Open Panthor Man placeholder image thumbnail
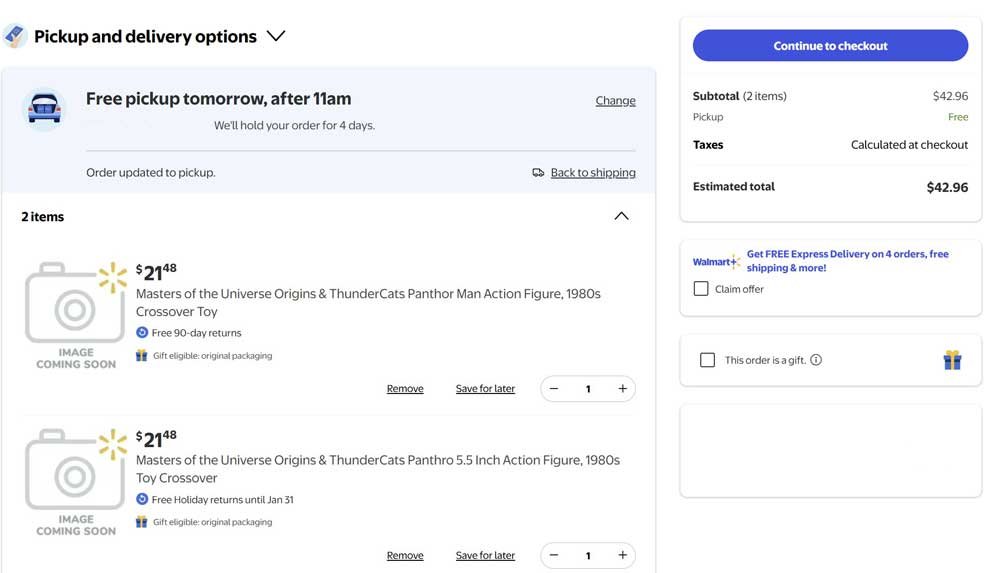The image size is (1000, 573). [76, 315]
